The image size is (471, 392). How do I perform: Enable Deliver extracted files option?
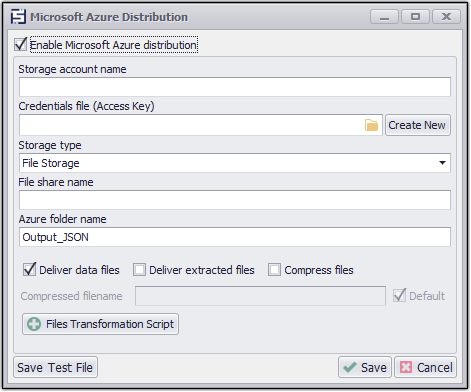pos(139,270)
